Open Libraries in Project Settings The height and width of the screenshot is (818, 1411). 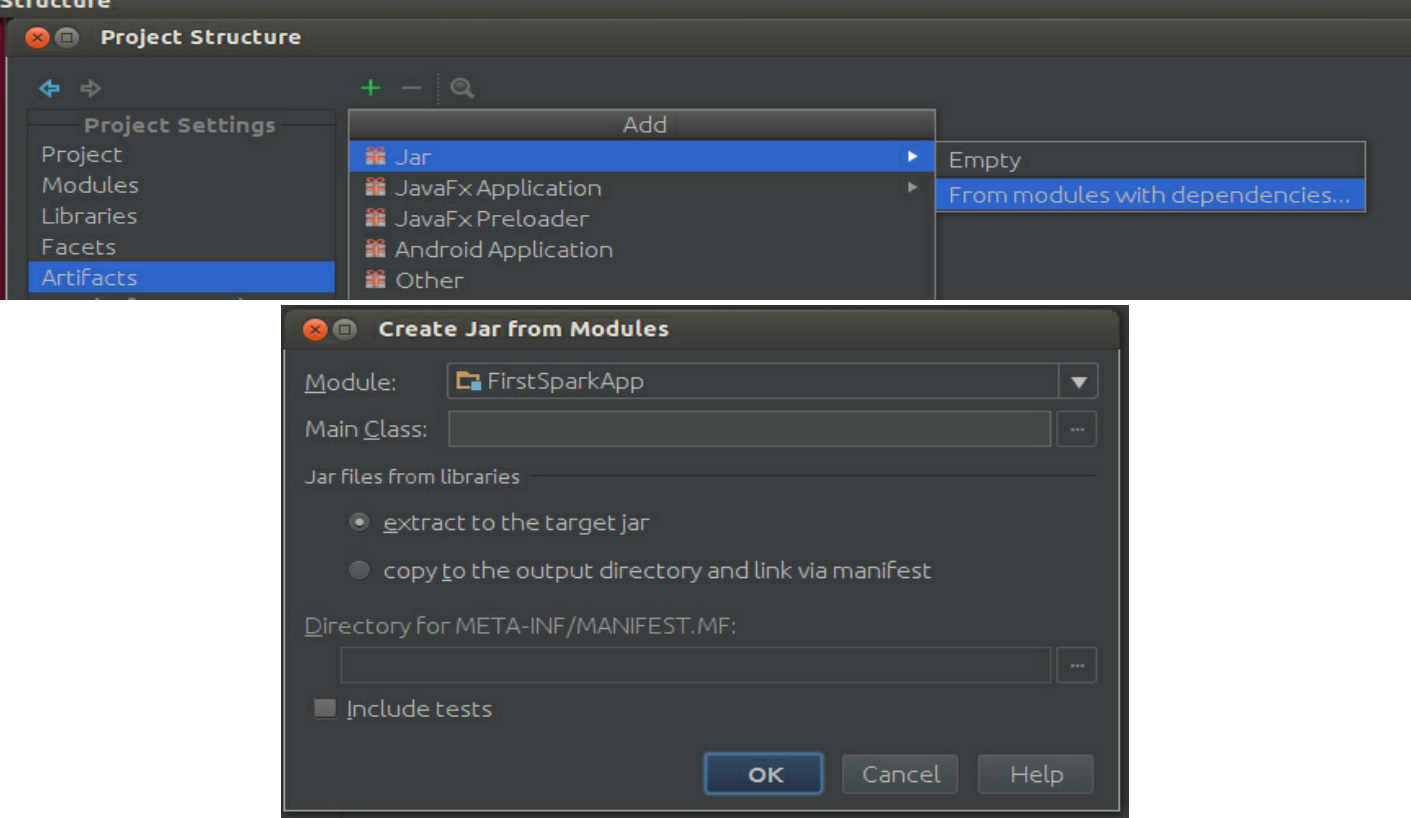(x=89, y=216)
